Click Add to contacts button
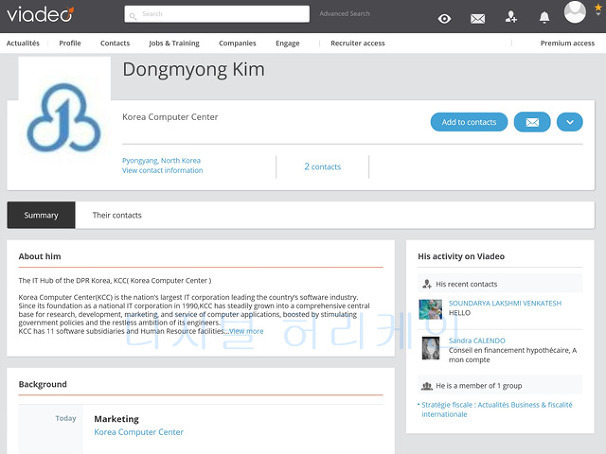 [469, 122]
